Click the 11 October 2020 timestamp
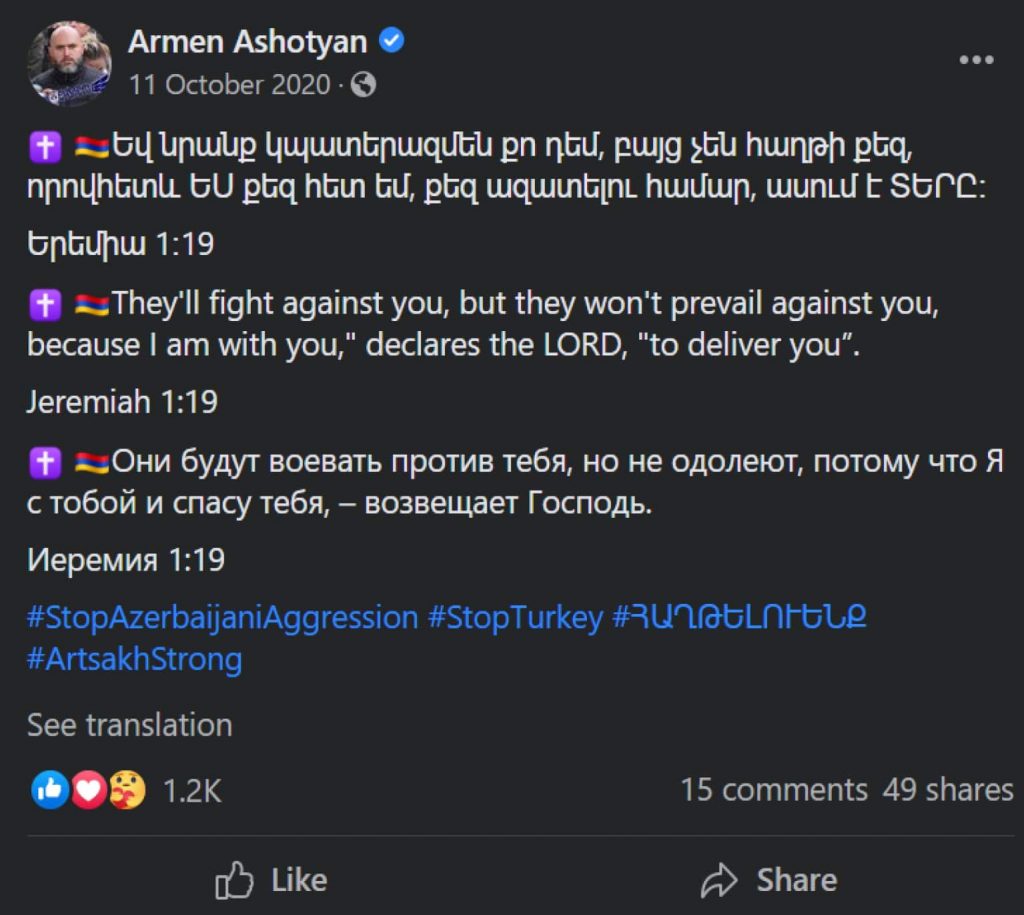 [x=229, y=85]
